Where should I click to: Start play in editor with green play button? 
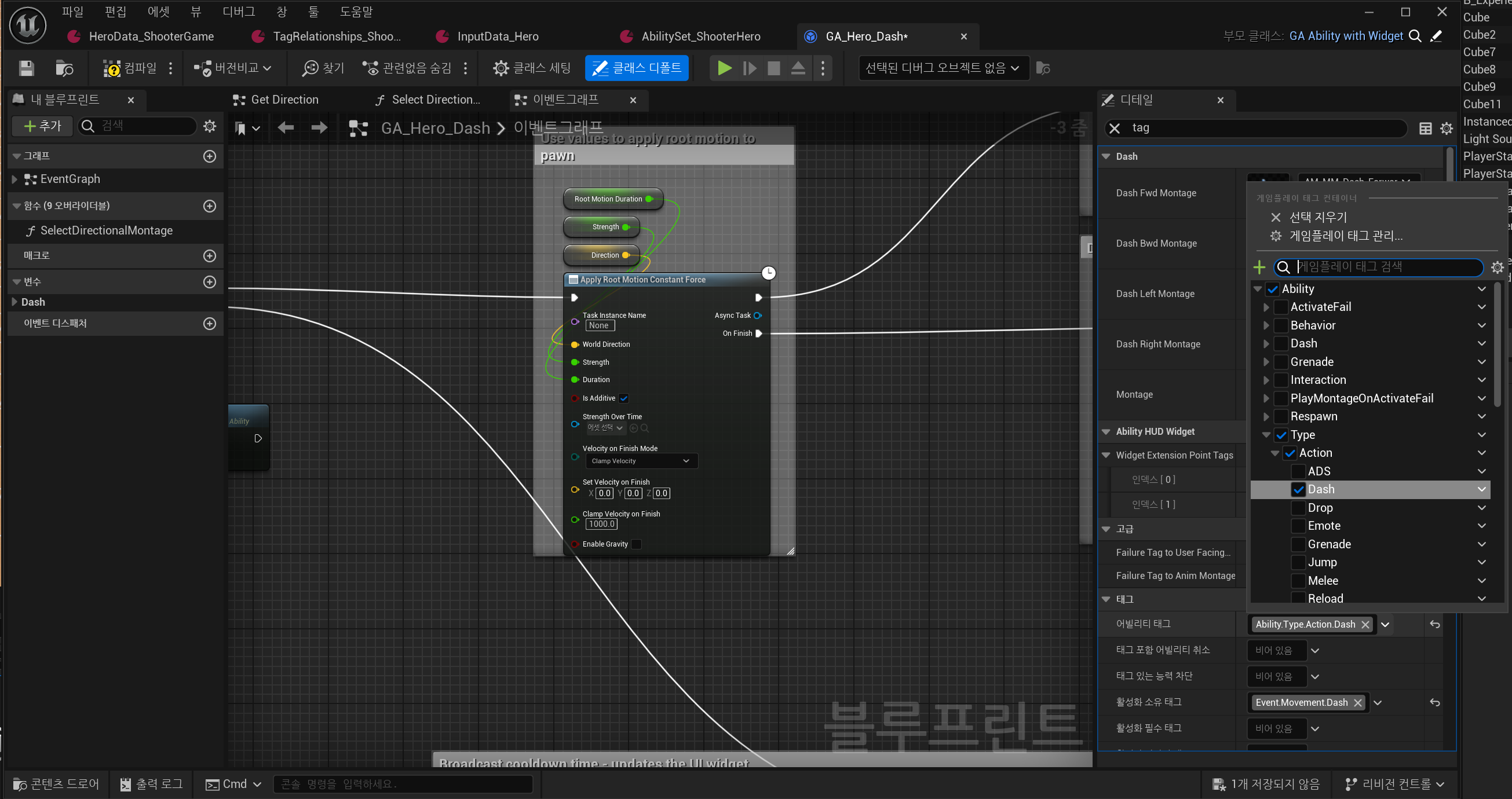pos(724,68)
